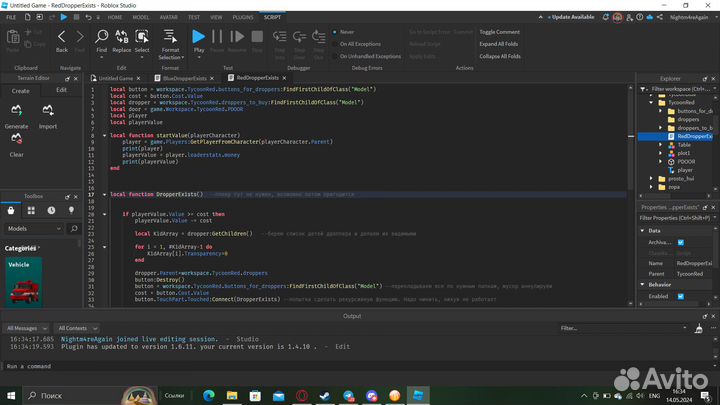Click the Run a command input bar

(300, 366)
